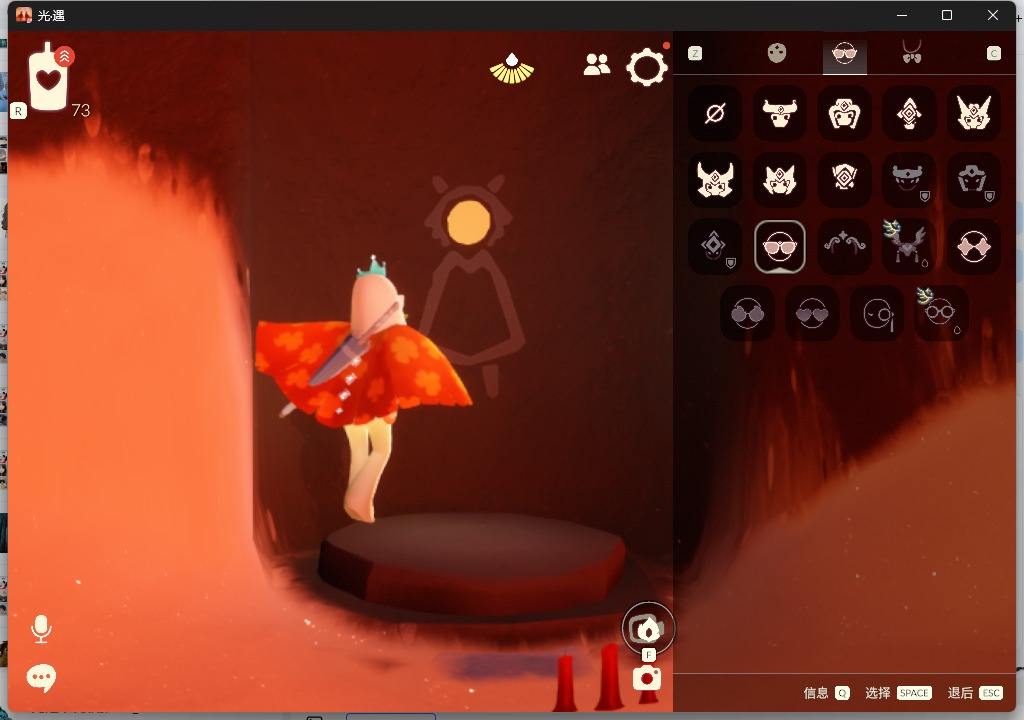Open the glasses accessory tab
Image resolution: width=1024 pixels, height=720 pixels.
coord(844,53)
